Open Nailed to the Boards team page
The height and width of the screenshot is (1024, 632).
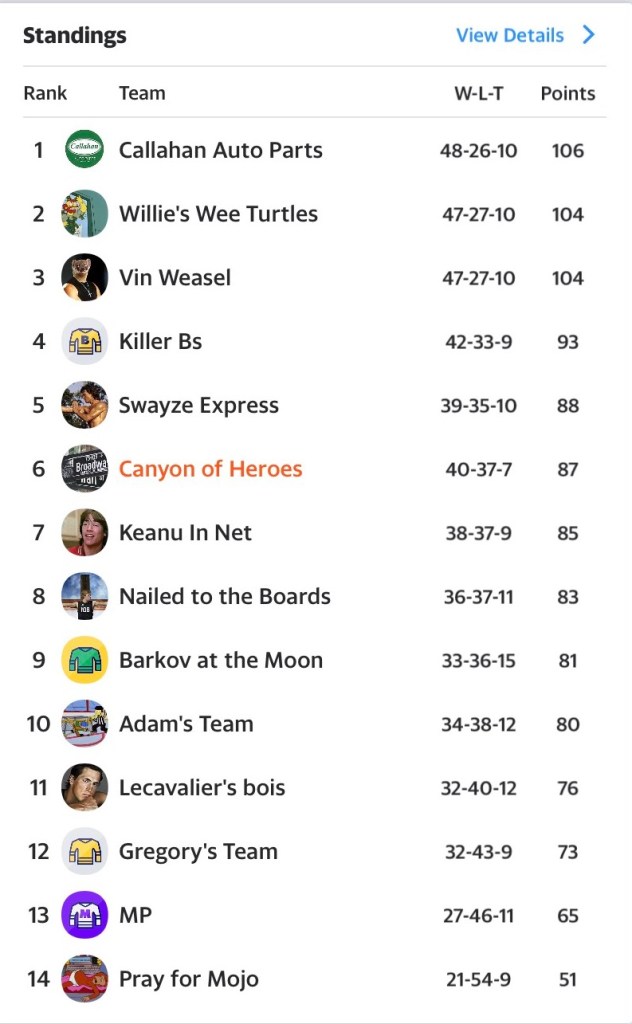click(224, 596)
